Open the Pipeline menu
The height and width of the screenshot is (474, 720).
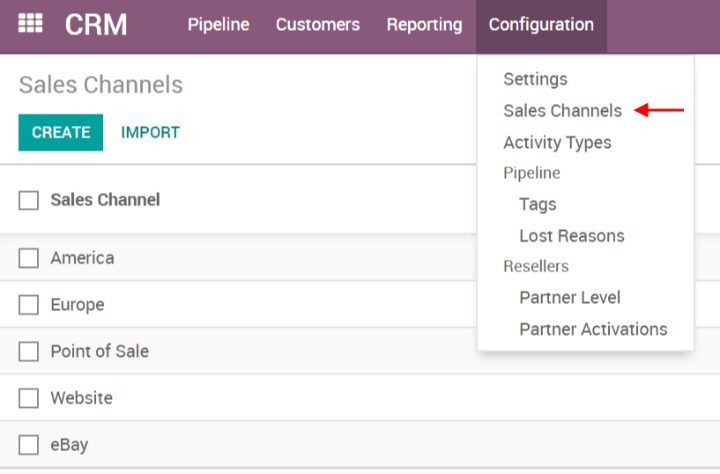pyautogui.click(x=218, y=25)
